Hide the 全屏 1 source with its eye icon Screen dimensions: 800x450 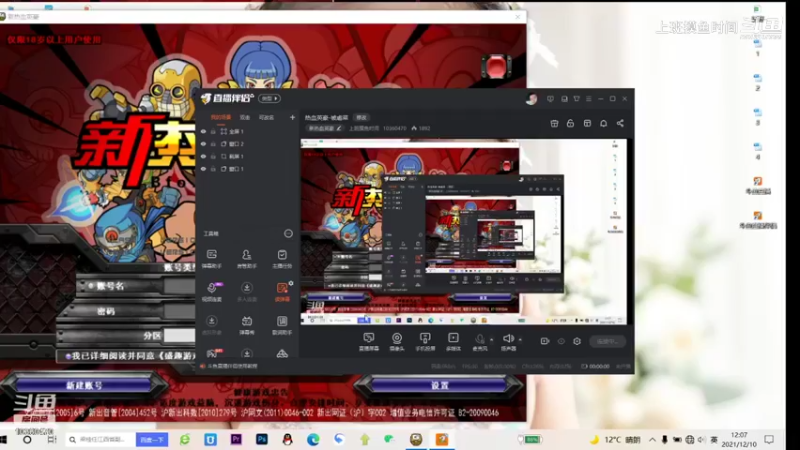(204, 132)
